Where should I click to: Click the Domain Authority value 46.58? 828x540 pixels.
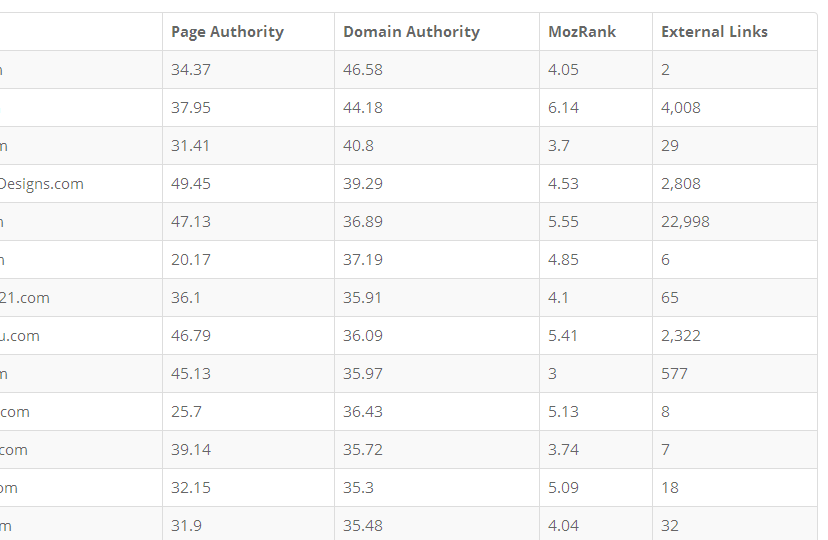click(x=363, y=70)
